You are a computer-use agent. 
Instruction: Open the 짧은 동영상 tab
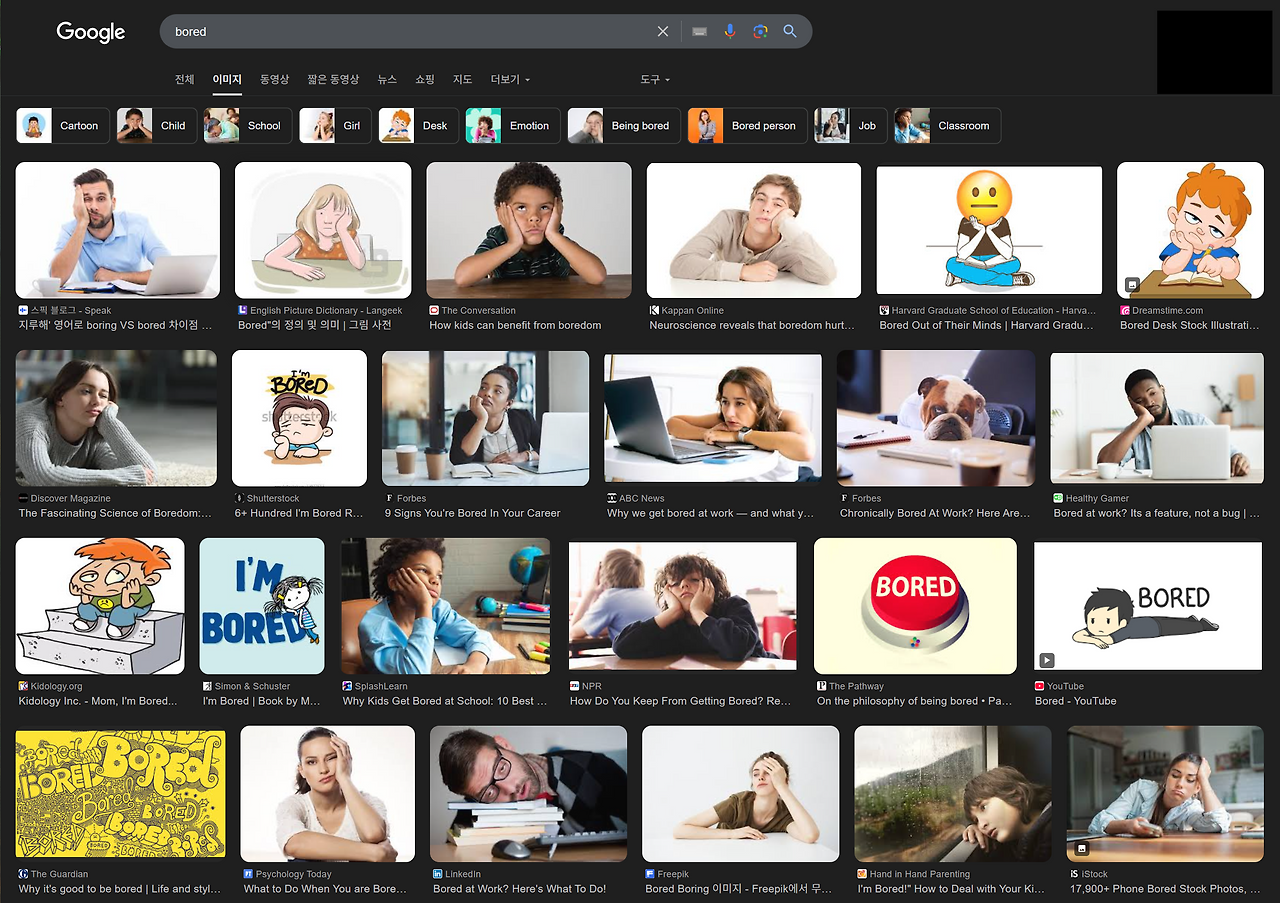click(333, 79)
